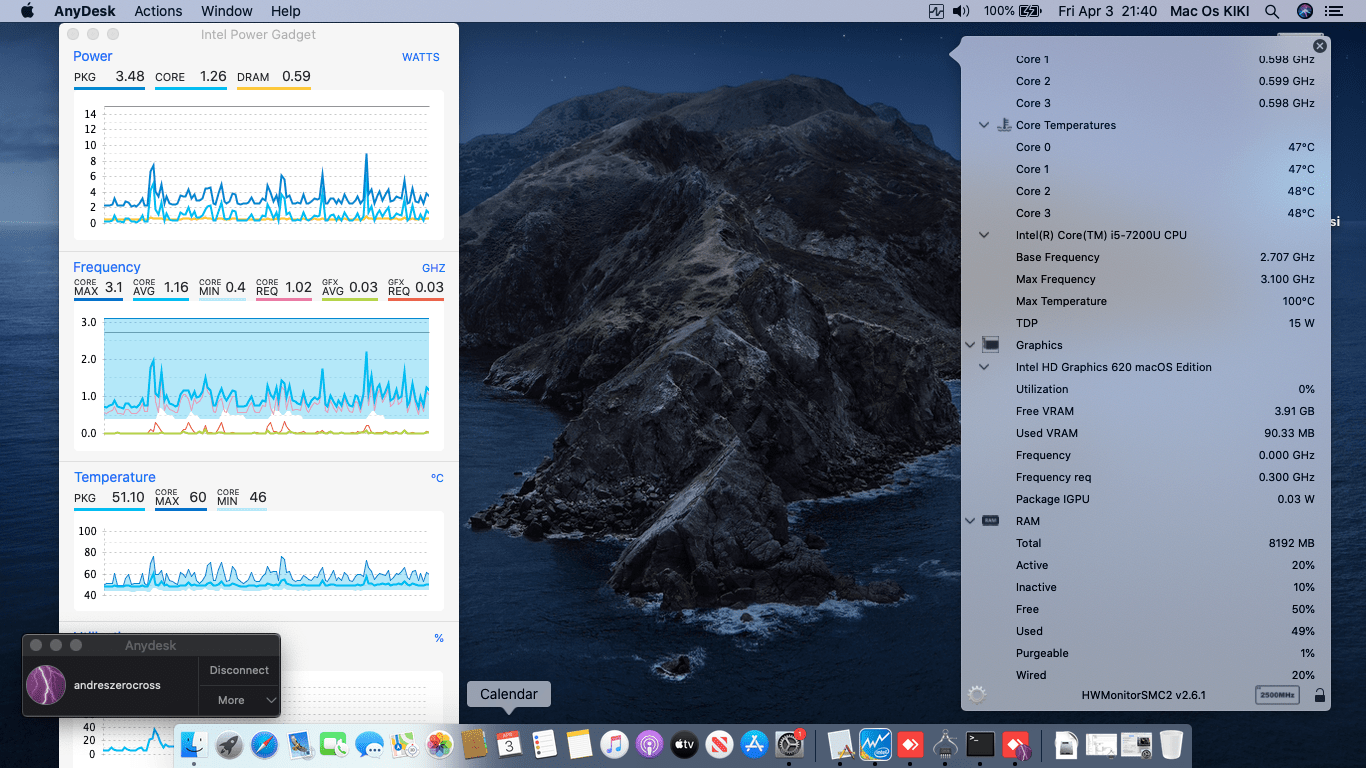The height and width of the screenshot is (768, 1366).
Task: Open Intel Power Gadget in the Dock
Action: [875, 745]
